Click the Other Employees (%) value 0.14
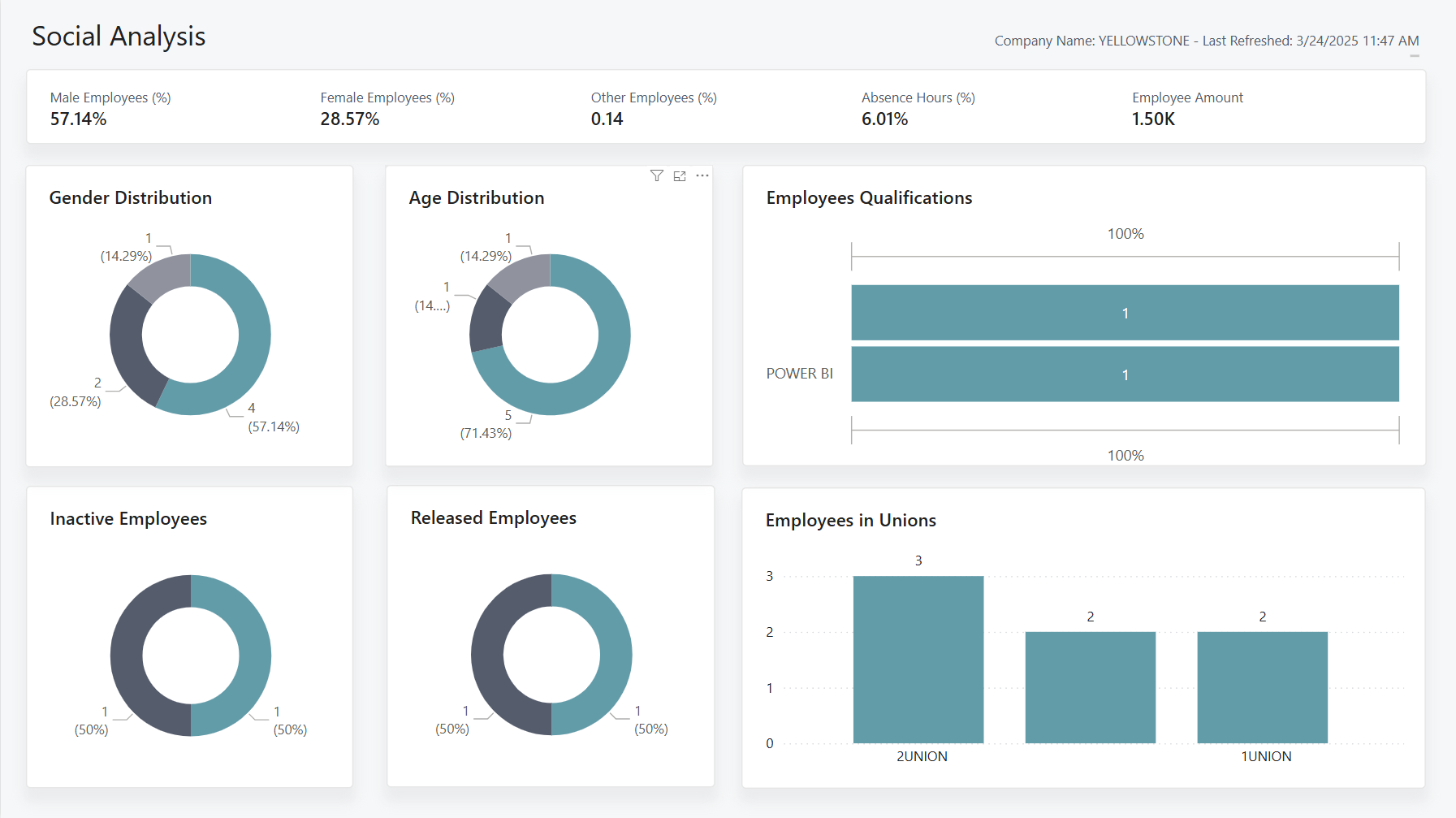 (x=607, y=119)
